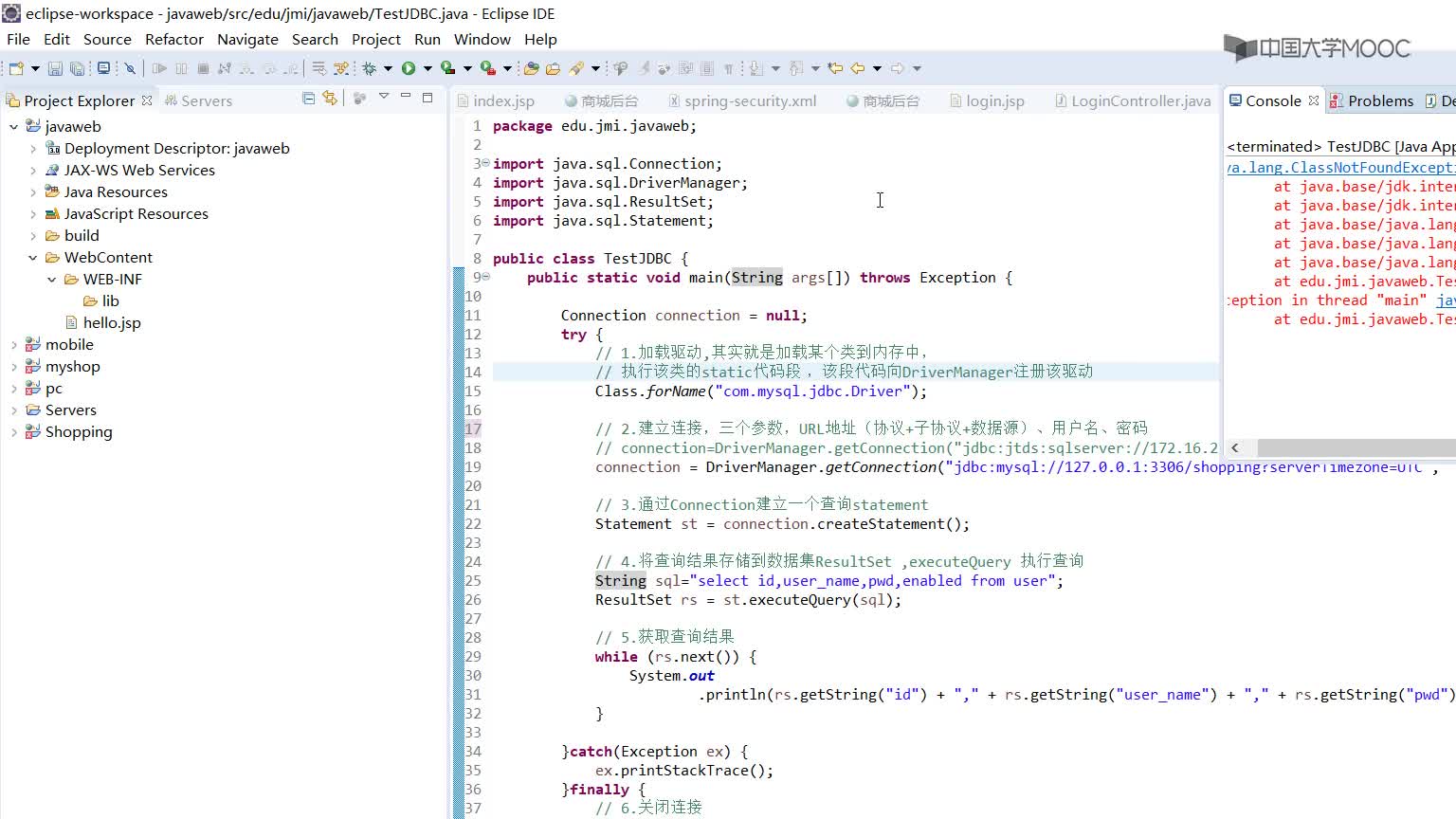
Task: Click the Save All toolbar icon
Action: [x=77, y=68]
